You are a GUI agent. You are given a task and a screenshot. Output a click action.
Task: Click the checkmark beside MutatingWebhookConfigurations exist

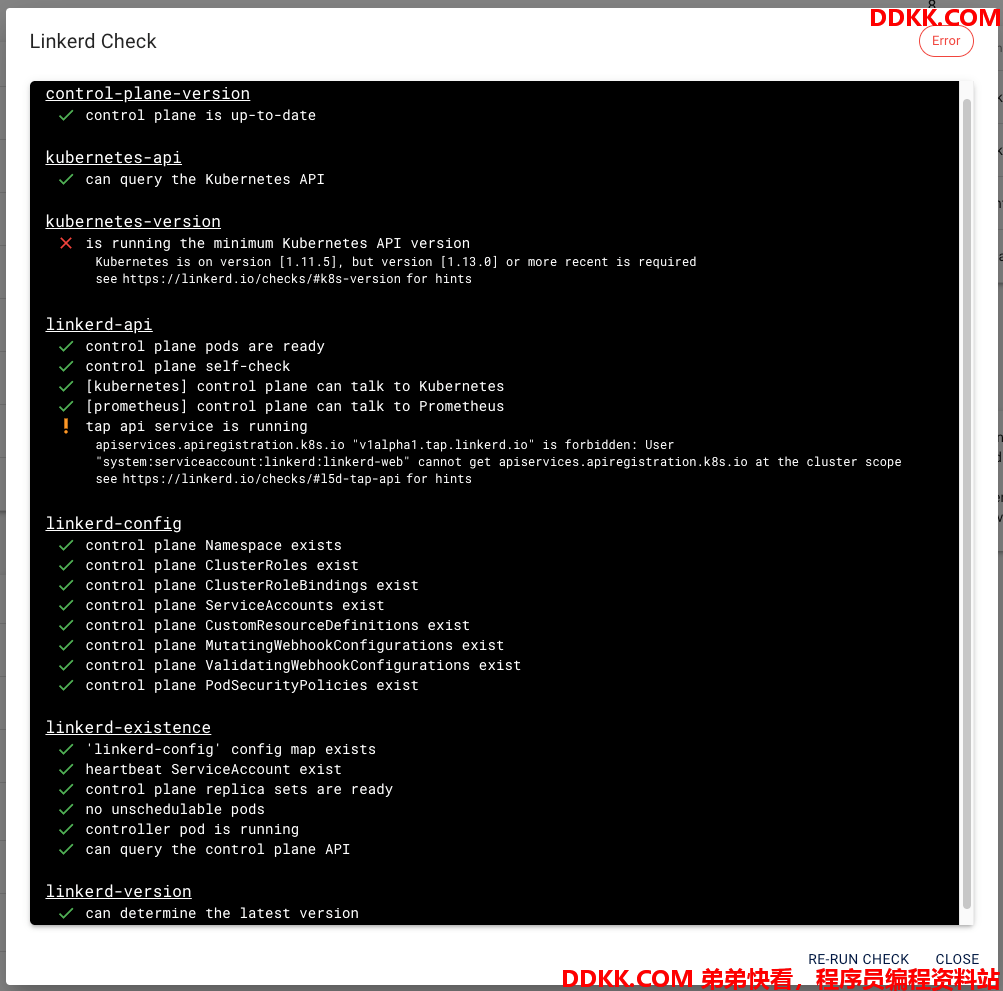[x=66, y=645]
